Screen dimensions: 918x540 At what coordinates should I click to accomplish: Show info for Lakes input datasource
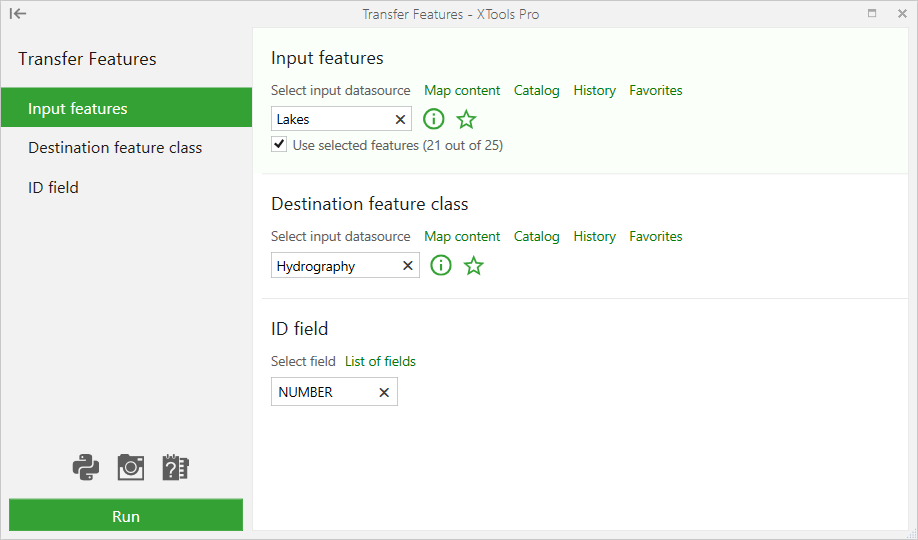[x=434, y=119]
